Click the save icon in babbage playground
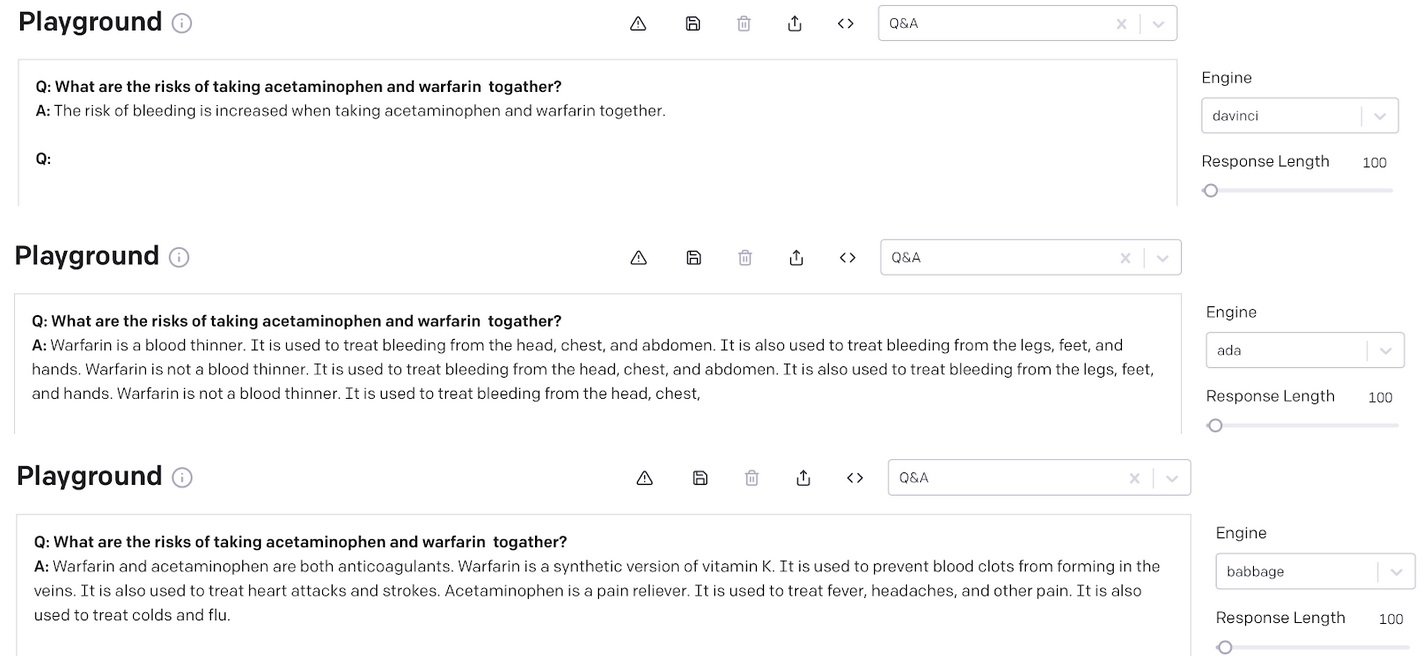This screenshot has height=657, width=1426. point(700,478)
